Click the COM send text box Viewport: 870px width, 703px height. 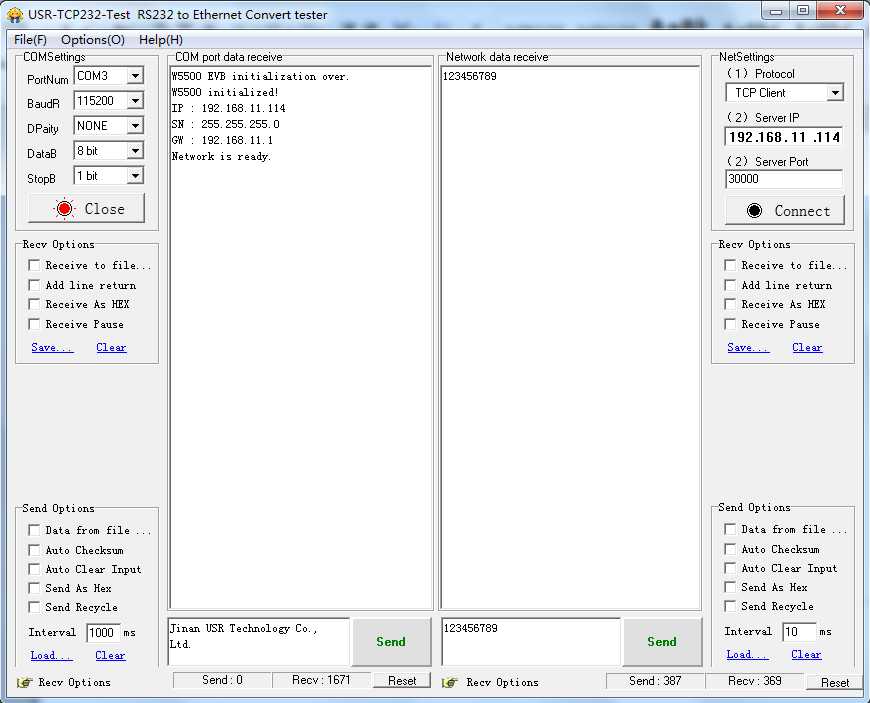coord(259,641)
